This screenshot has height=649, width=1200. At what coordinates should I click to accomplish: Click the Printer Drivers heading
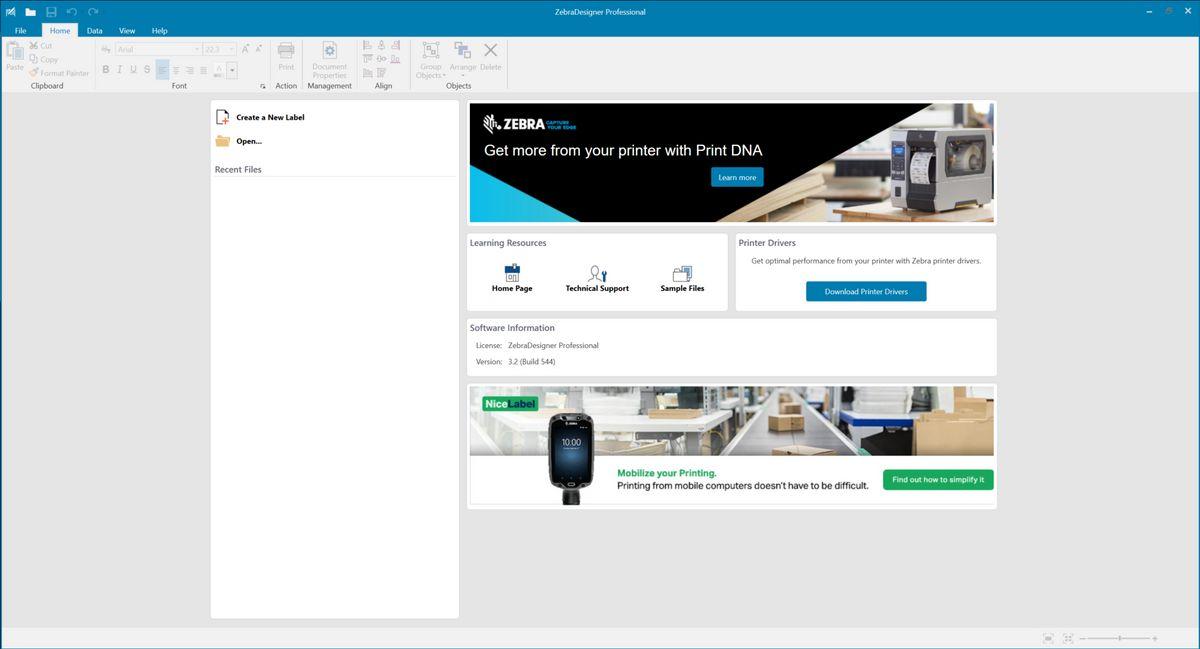pos(767,243)
